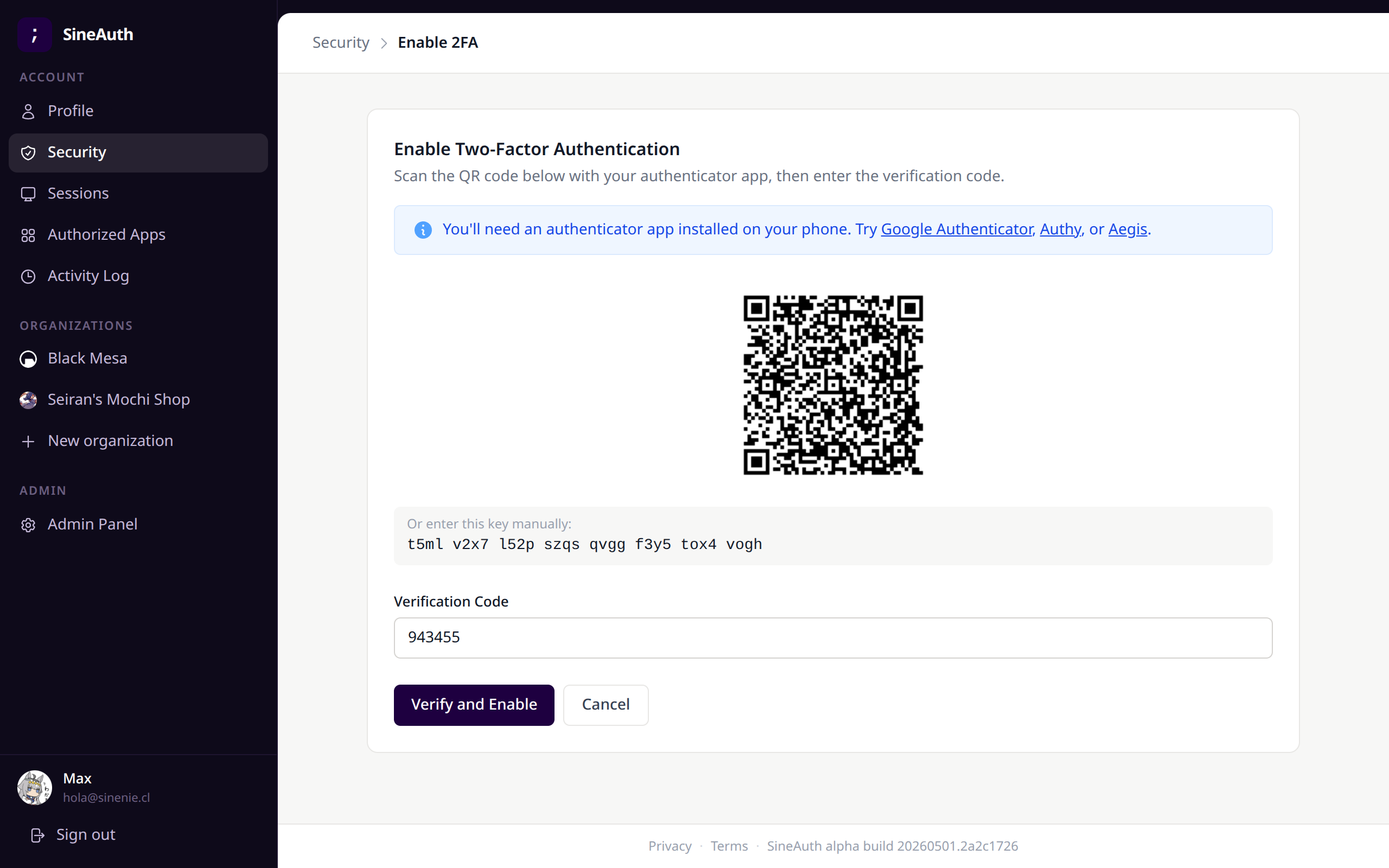This screenshot has width=1389, height=868.
Task: Click 'Or enter this key manually:' text
Action: (489, 524)
